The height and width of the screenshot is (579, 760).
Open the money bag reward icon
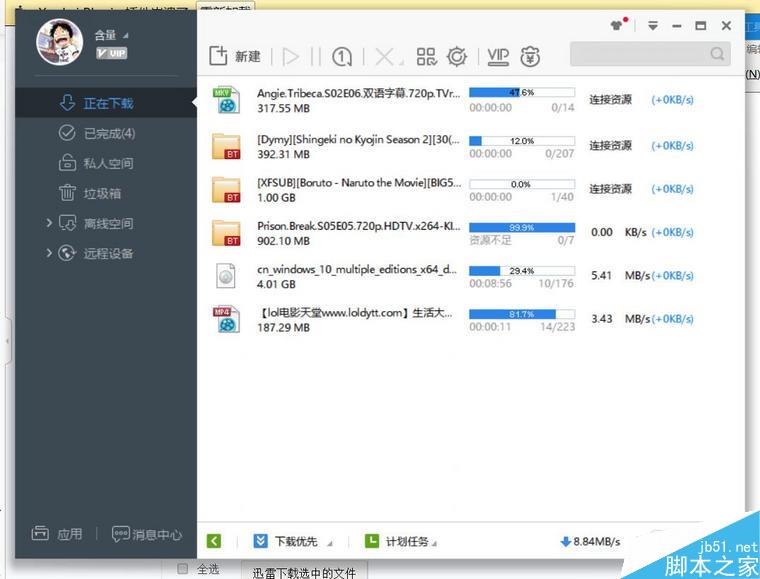pos(530,57)
